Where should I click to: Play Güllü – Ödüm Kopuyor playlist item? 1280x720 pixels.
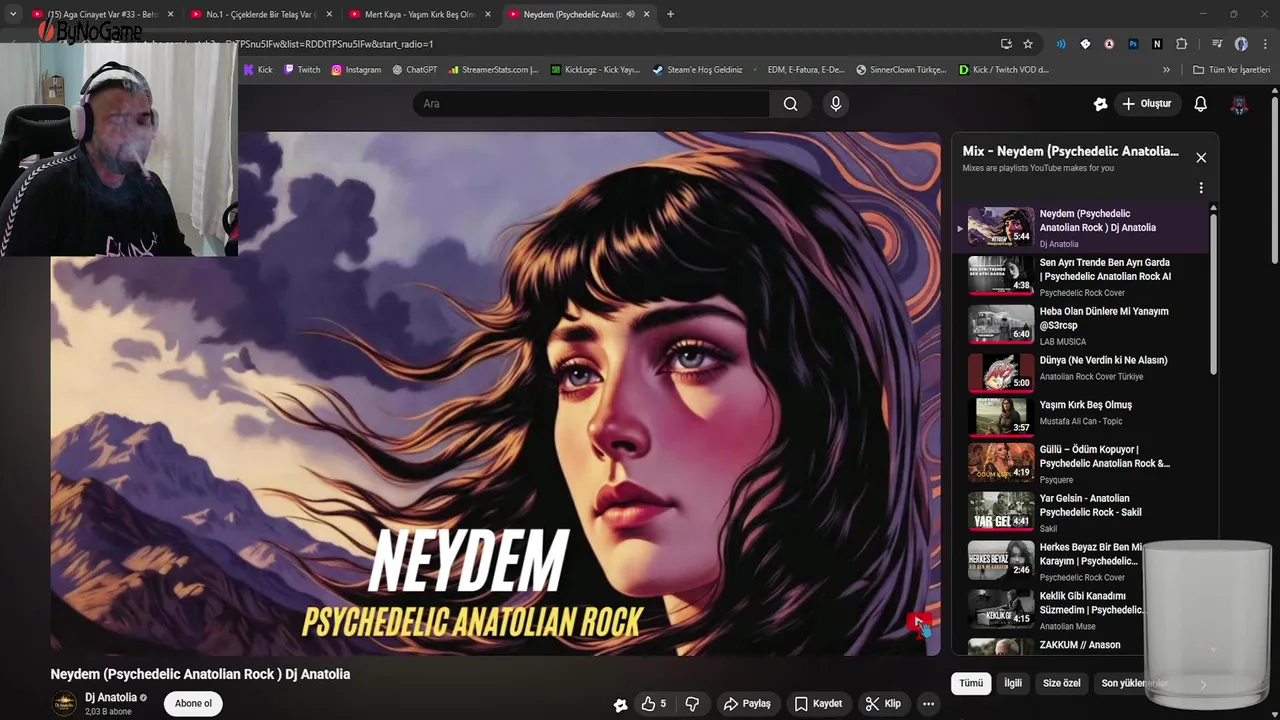click(x=1083, y=464)
